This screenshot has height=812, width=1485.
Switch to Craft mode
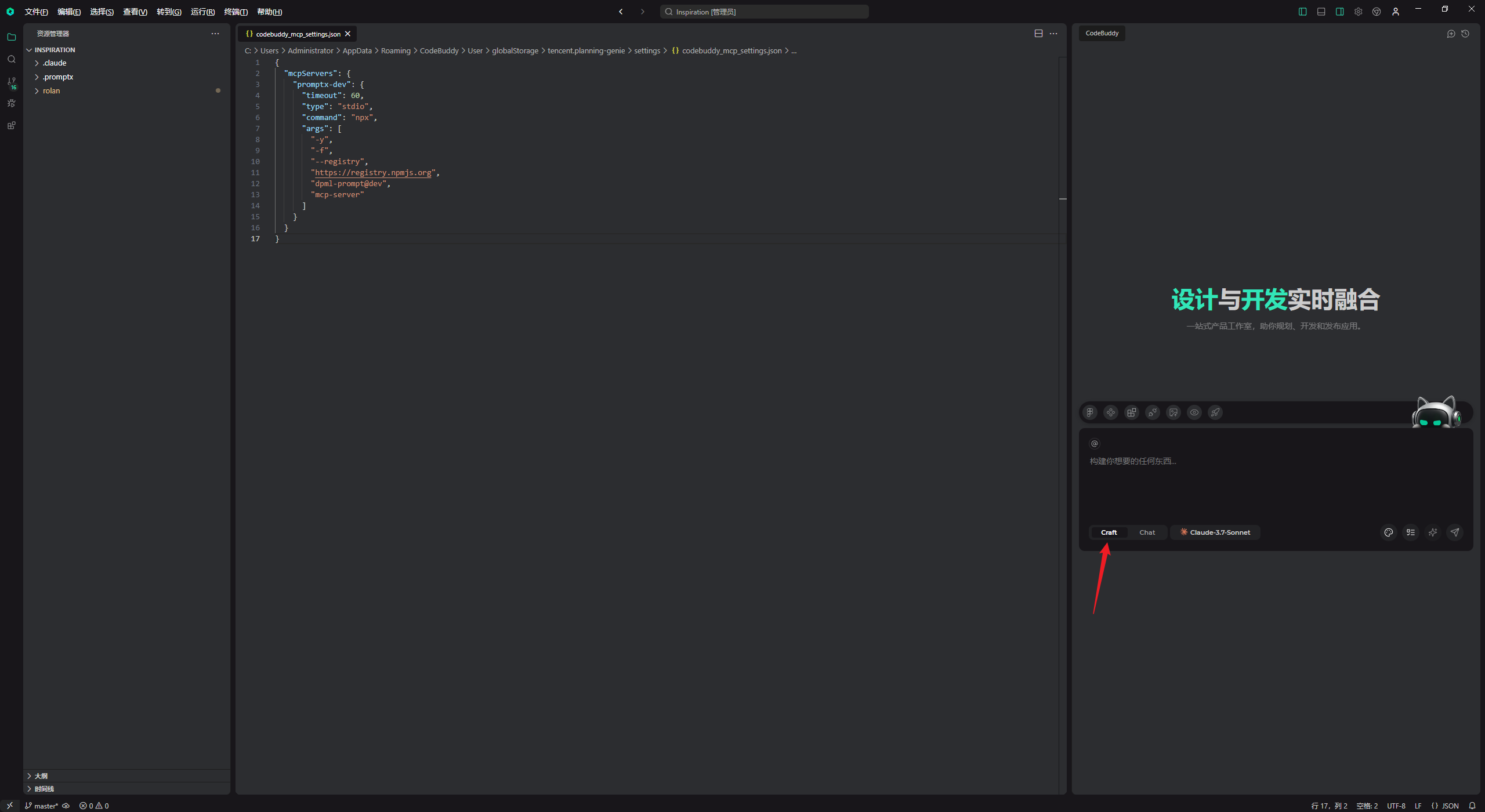pyautogui.click(x=1109, y=532)
